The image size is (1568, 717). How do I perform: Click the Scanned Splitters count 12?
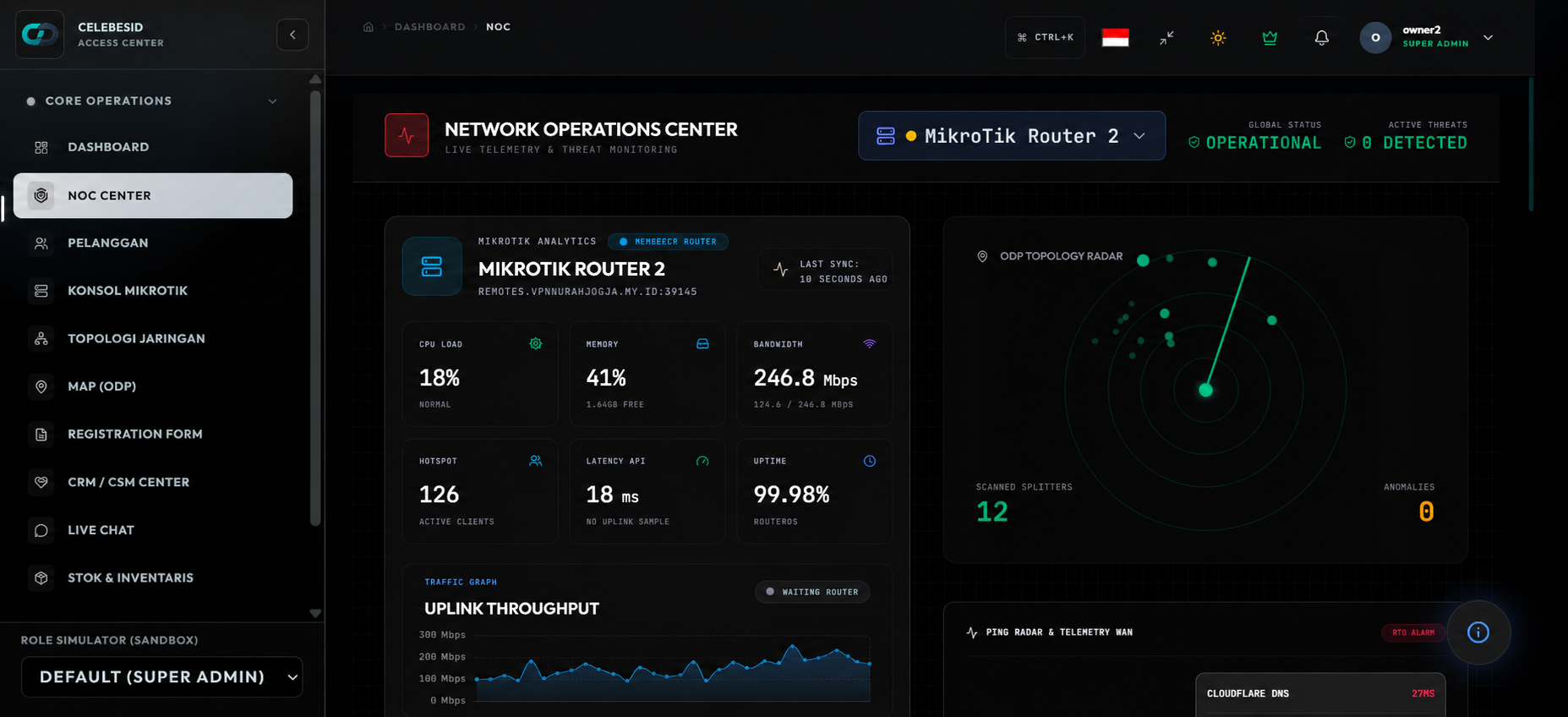coord(992,512)
